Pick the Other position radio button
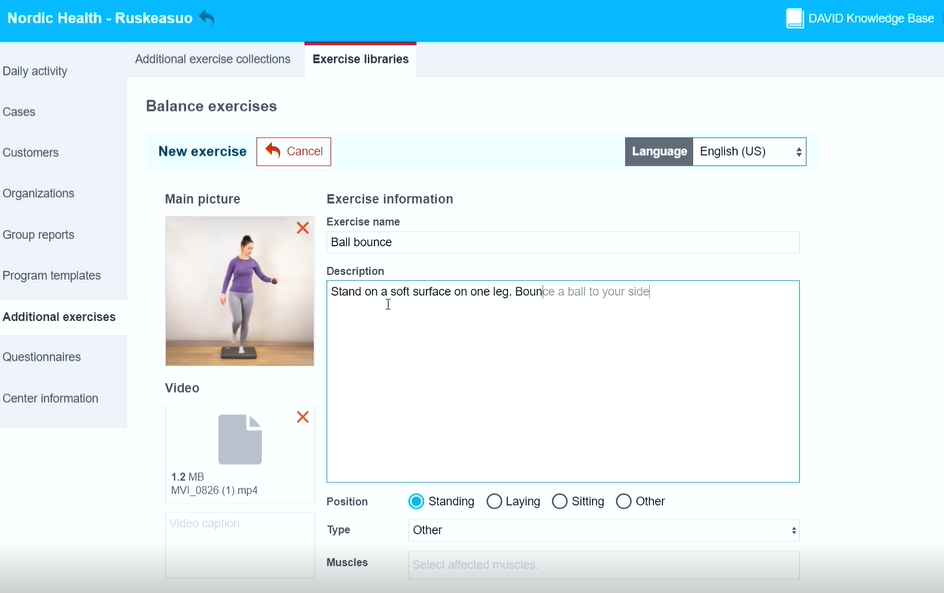 coord(624,501)
